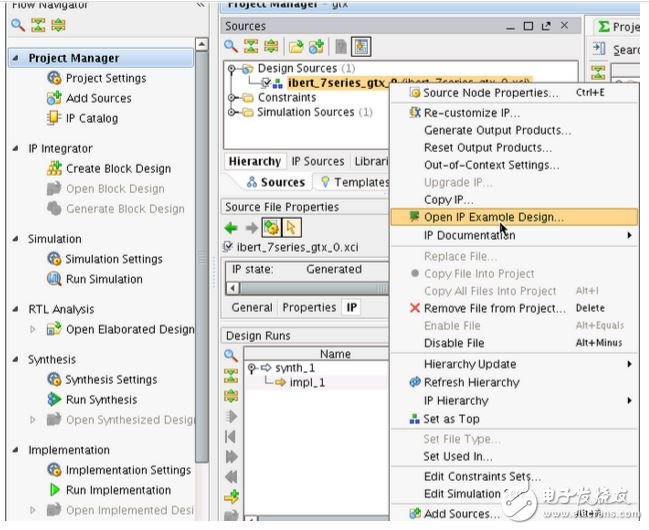This screenshot has width=649, height=530.
Task: Click the Flow Navigator scrollbar up arrow
Action: tap(203, 46)
